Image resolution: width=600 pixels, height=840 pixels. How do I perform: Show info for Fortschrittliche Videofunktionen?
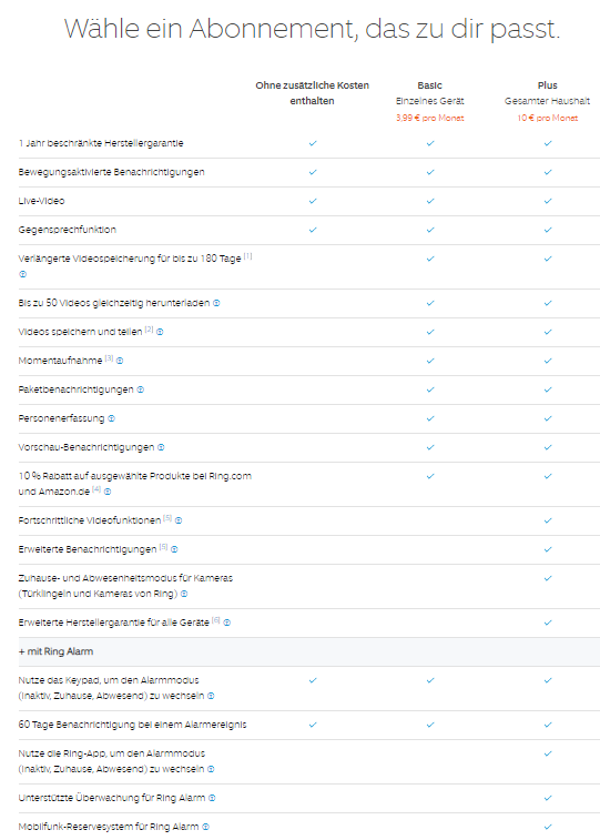pyautogui.click(x=180, y=520)
